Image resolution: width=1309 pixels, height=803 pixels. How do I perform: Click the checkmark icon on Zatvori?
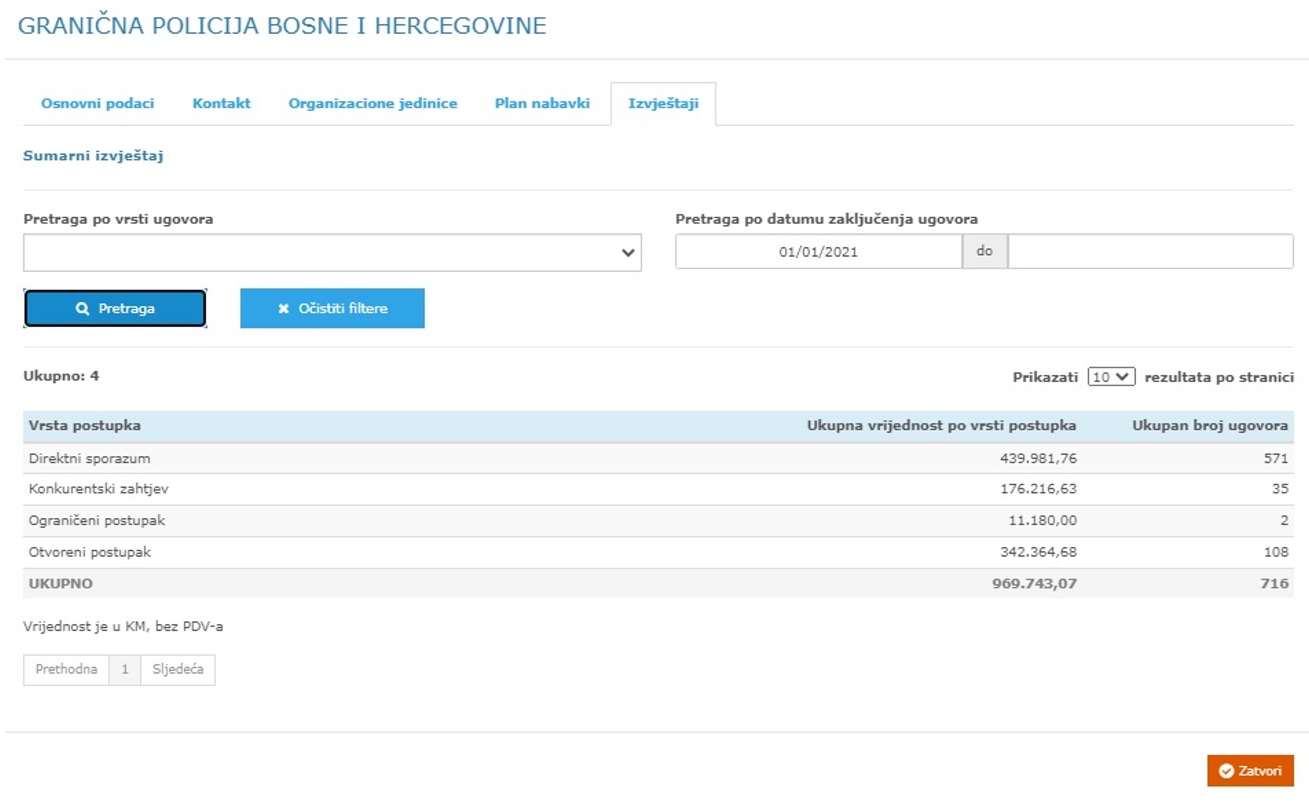1226,771
